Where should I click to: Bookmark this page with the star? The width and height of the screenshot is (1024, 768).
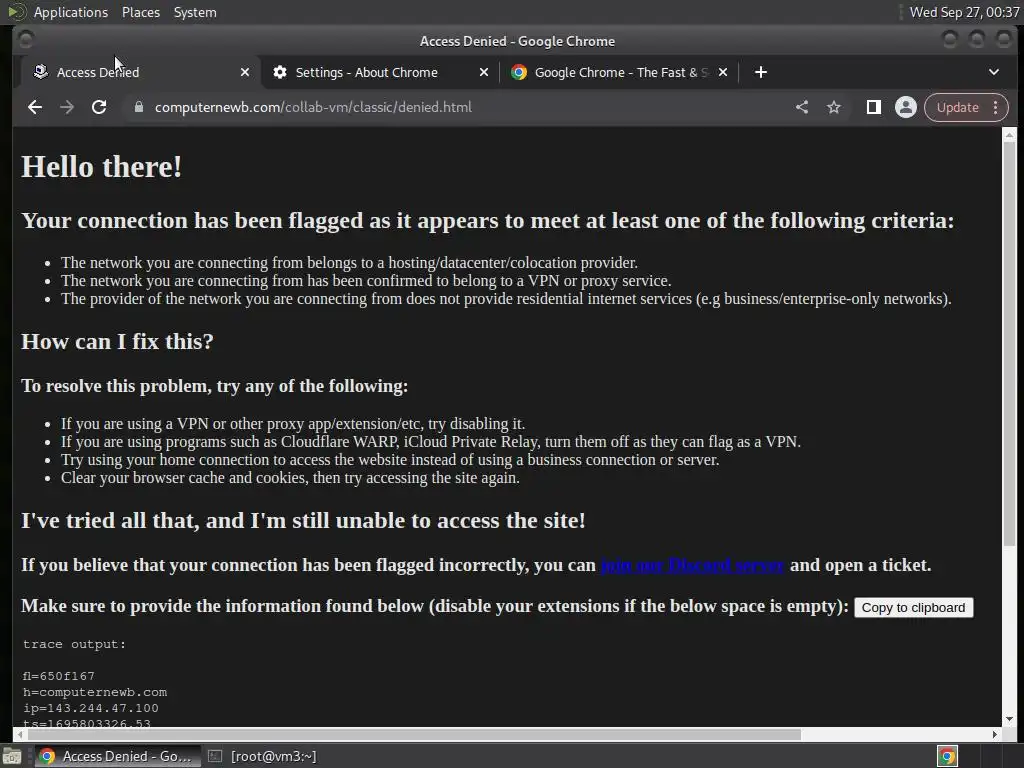click(834, 107)
